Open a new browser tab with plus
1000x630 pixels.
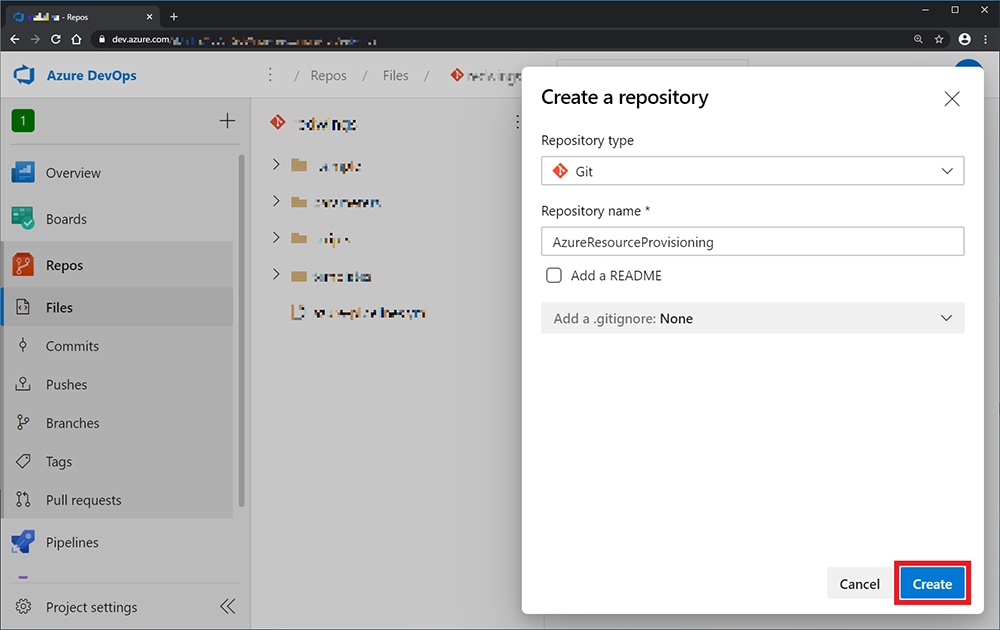pos(174,17)
